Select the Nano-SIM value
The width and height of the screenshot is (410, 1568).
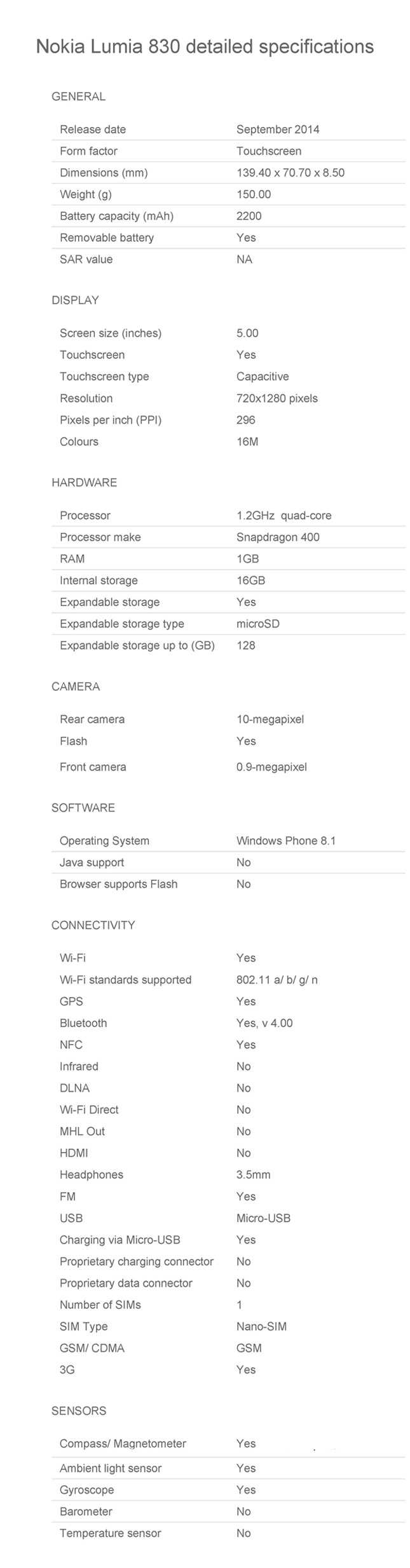(x=261, y=1327)
